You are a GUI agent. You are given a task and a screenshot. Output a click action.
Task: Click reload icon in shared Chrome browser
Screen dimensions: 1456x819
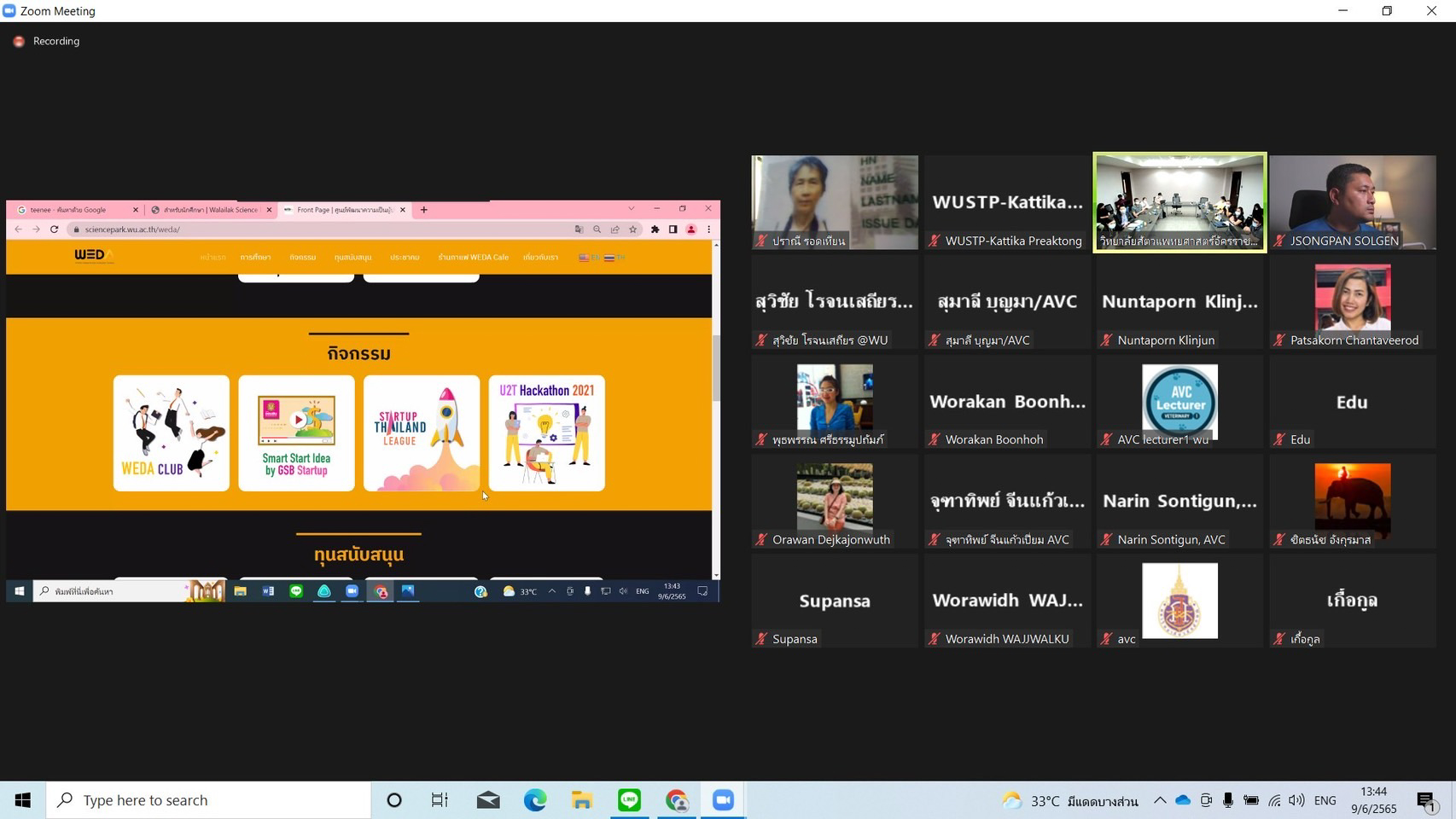(x=54, y=229)
